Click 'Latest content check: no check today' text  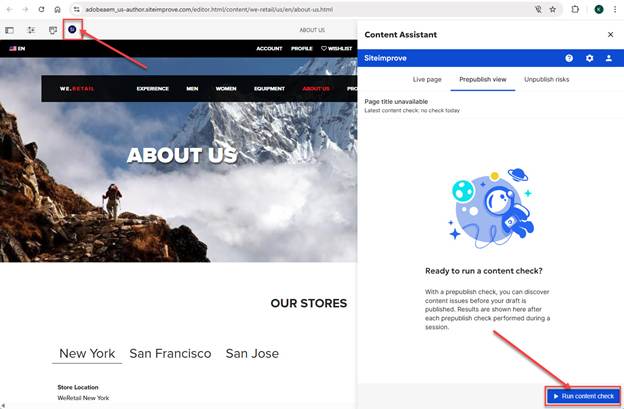(412, 110)
